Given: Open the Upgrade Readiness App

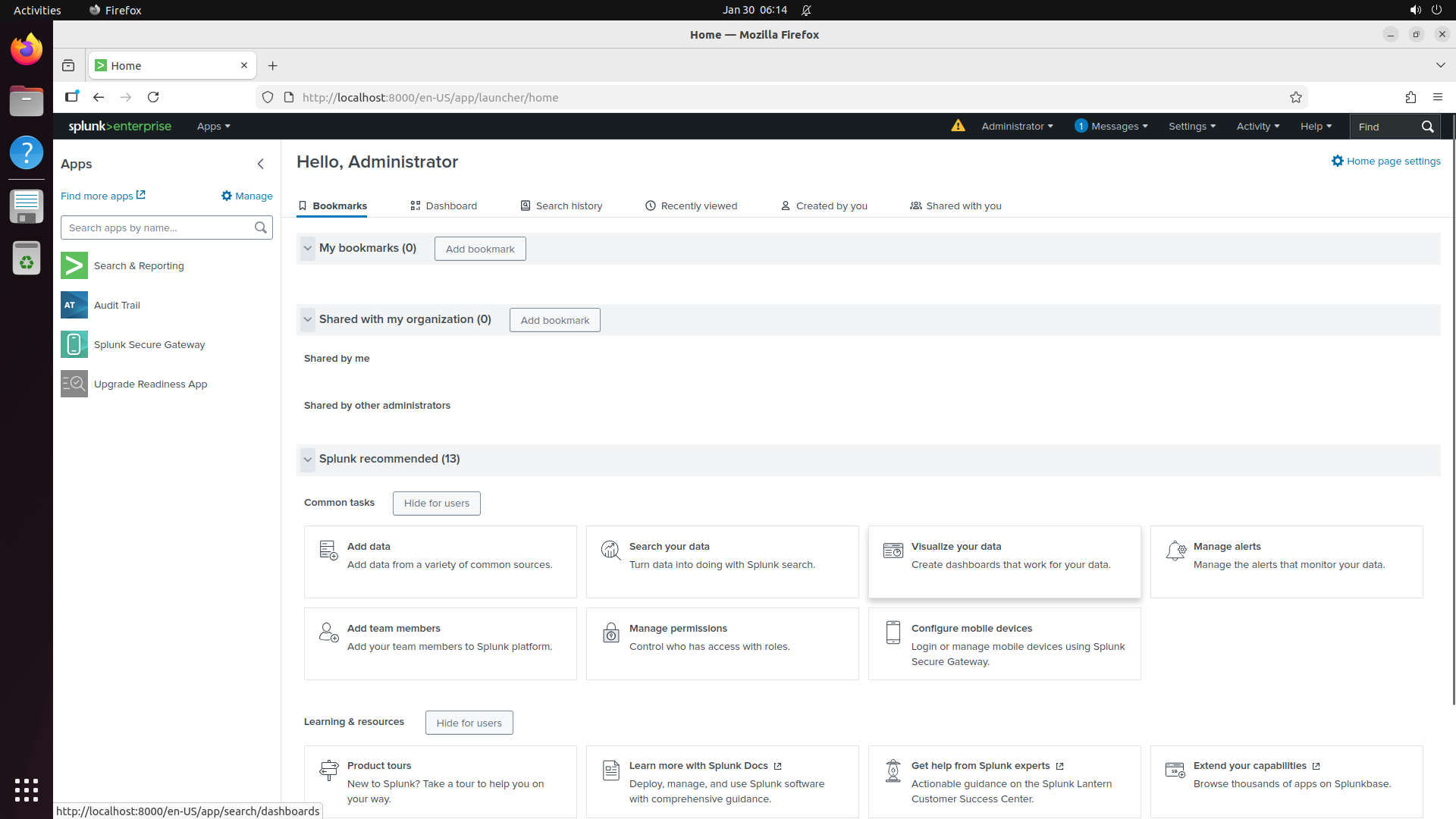Looking at the screenshot, I should click(x=150, y=384).
